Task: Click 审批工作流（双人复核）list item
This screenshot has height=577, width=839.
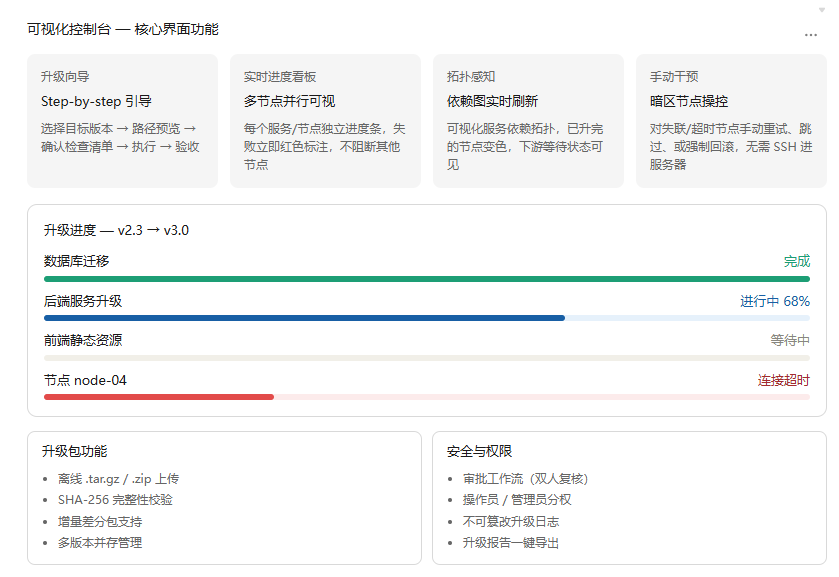Action: [x=525, y=479]
